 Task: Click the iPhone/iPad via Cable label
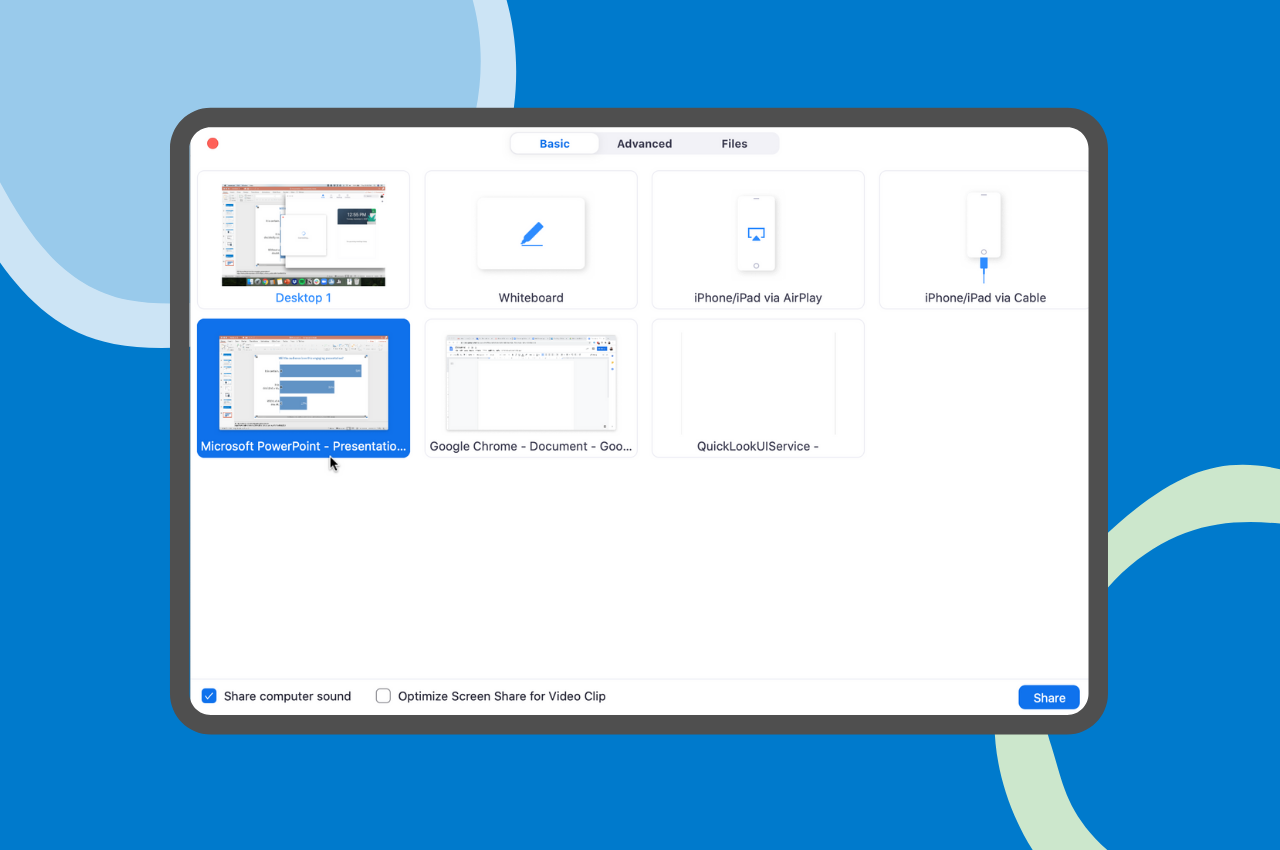pyautogui.click(x=985, y=298)
